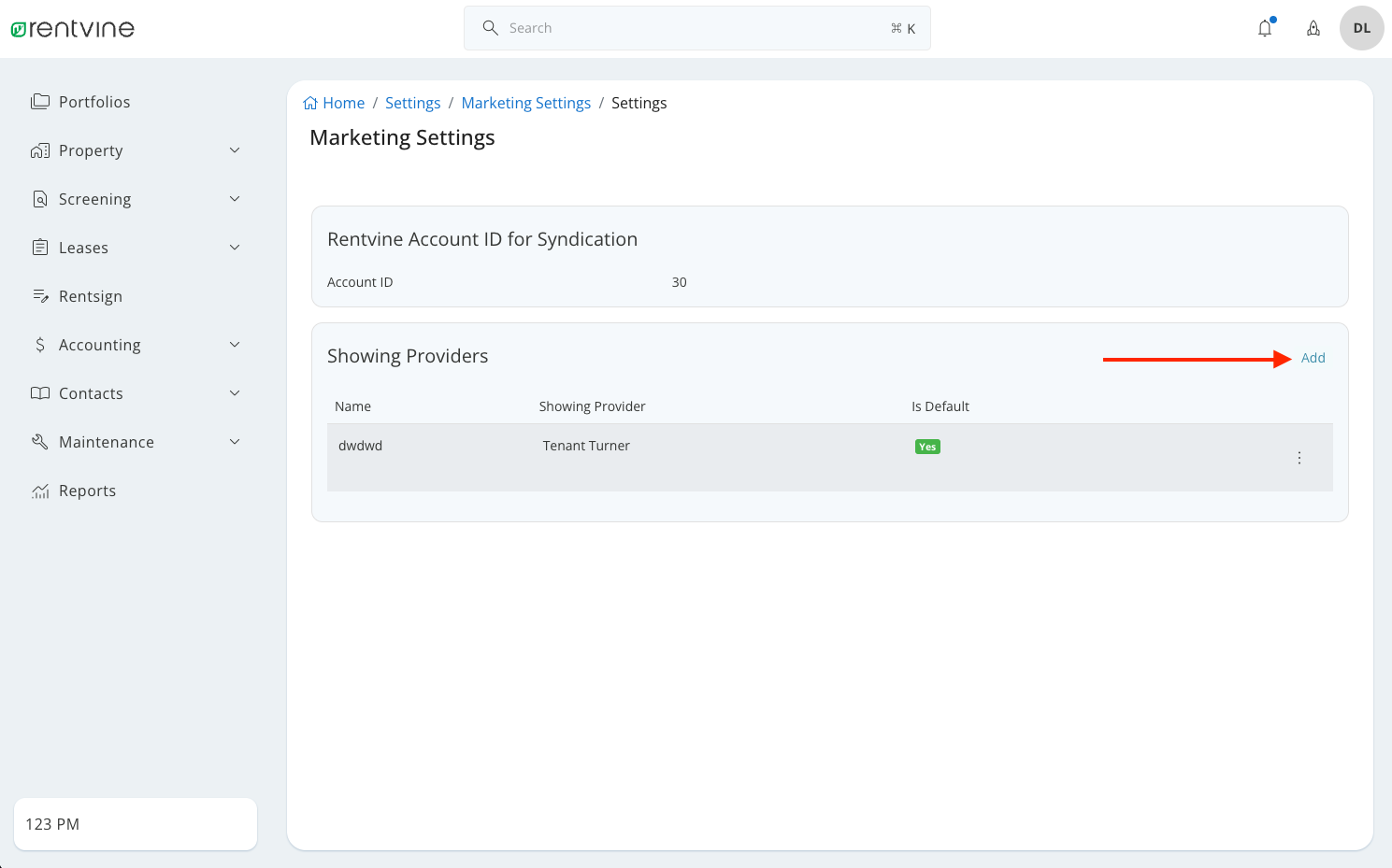Screen dimensions: 1392x868
Task: Click the magnifying glass in the search bar
Action: pos(490,27)
